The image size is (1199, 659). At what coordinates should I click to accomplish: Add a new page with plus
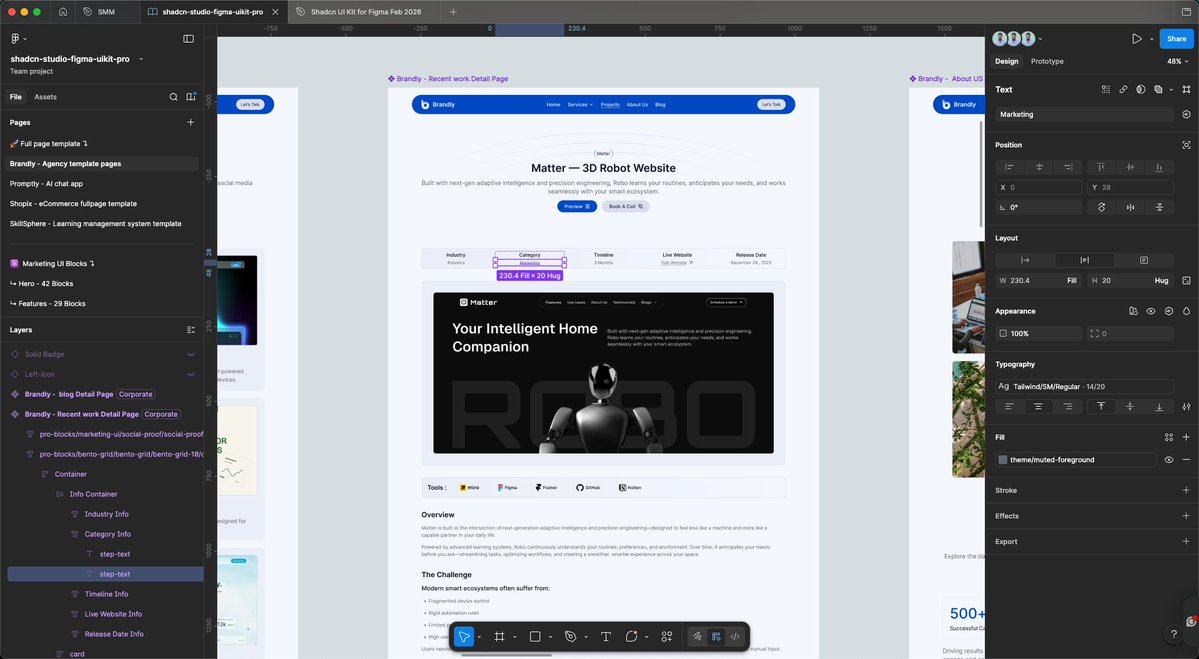(x=190, y=122)
